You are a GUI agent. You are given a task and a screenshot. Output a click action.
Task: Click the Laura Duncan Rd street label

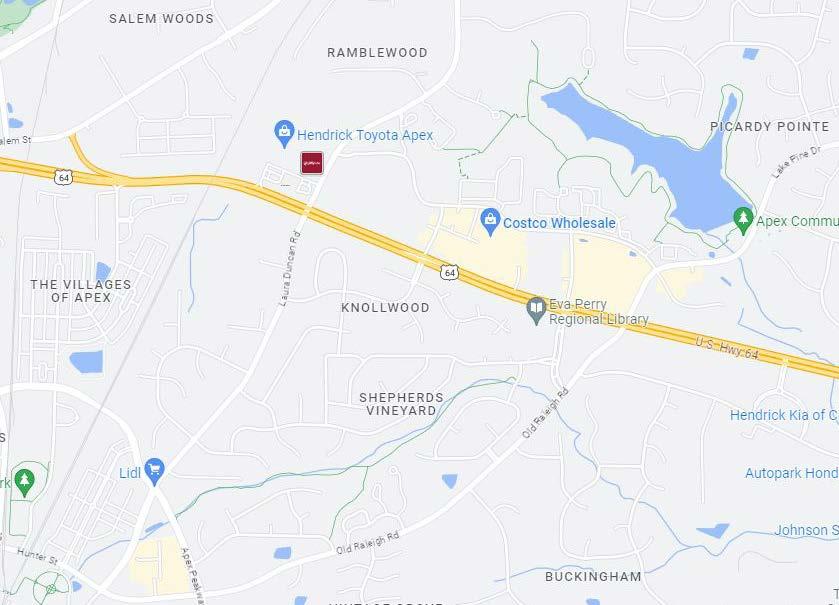(x=289, y=269)
